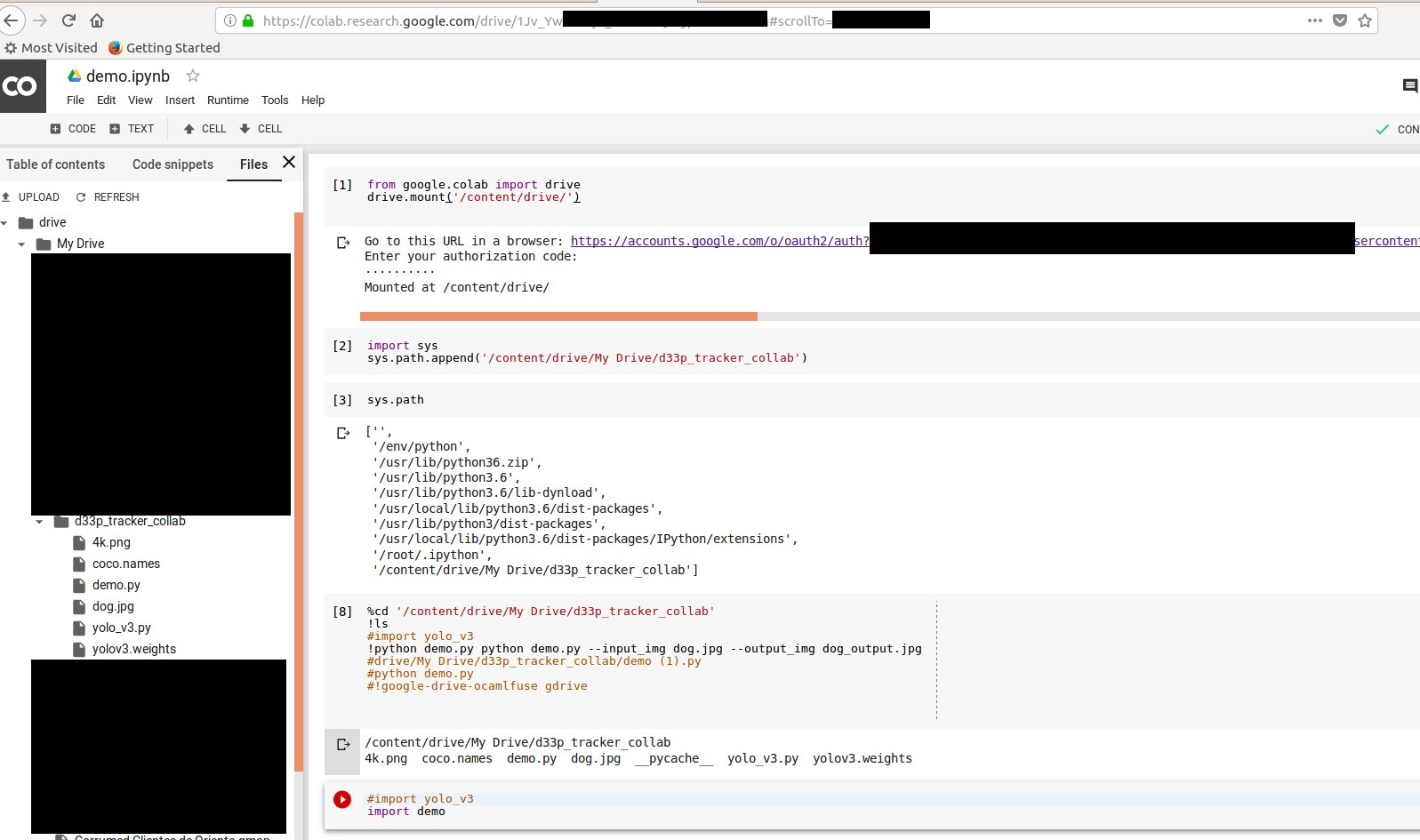Move cell down with the down-arrow CELL button

tap(261, 129)
